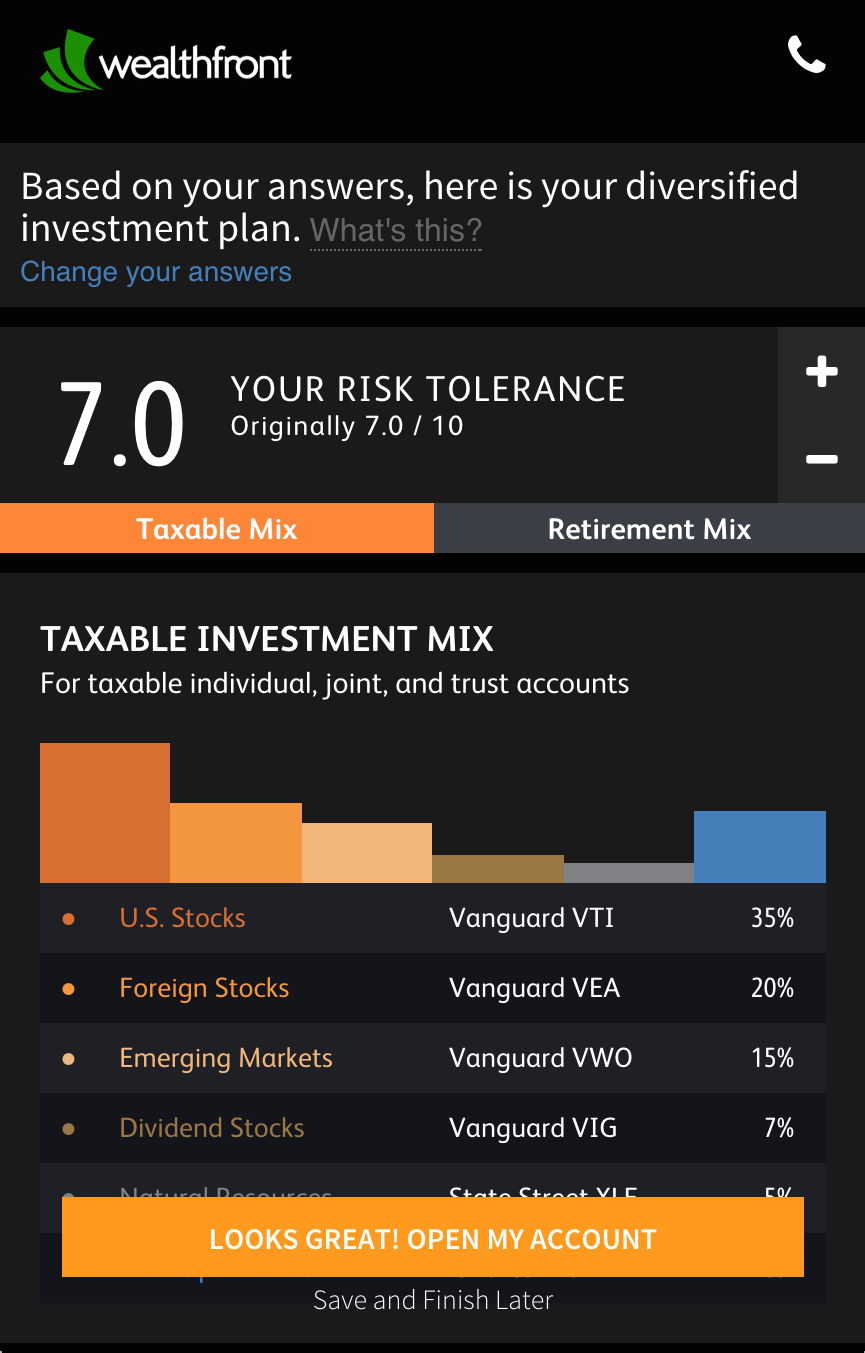
Task: Select the U.S. Stocks bar in chart
Action: pyautogui.click(x=105, y=813)
